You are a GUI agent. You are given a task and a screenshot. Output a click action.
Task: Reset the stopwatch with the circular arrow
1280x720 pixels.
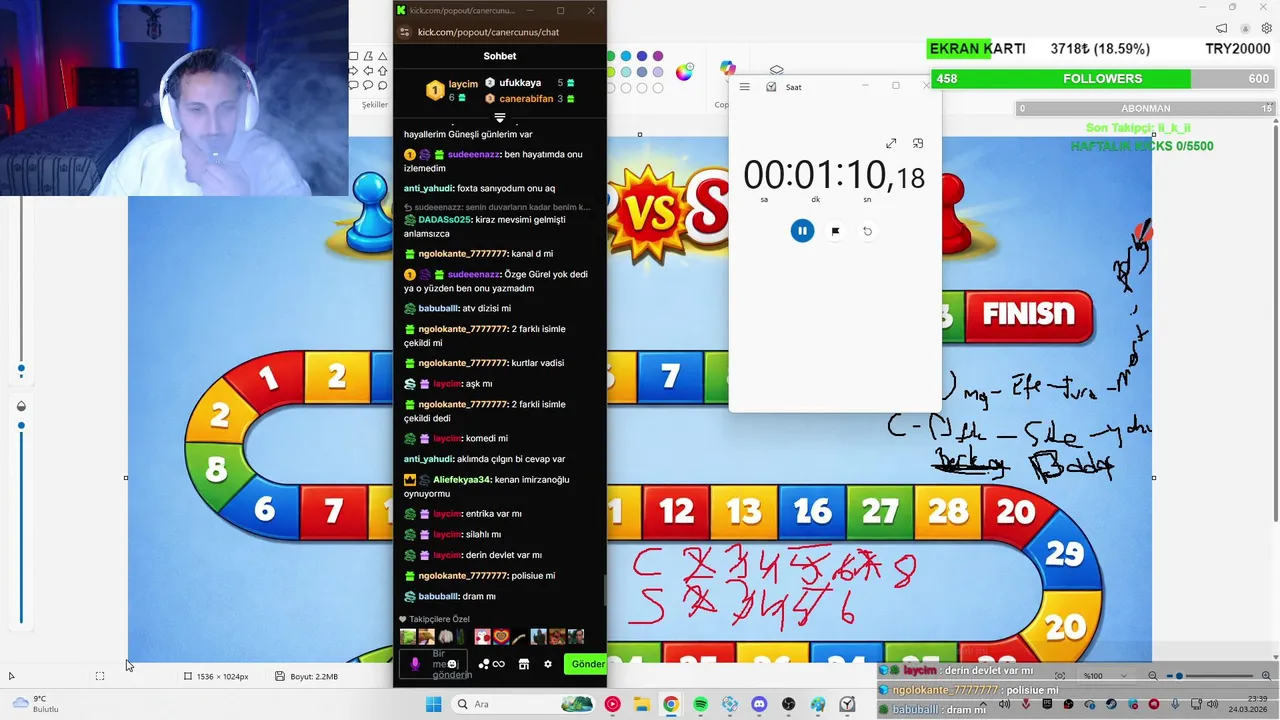point(867,231)
